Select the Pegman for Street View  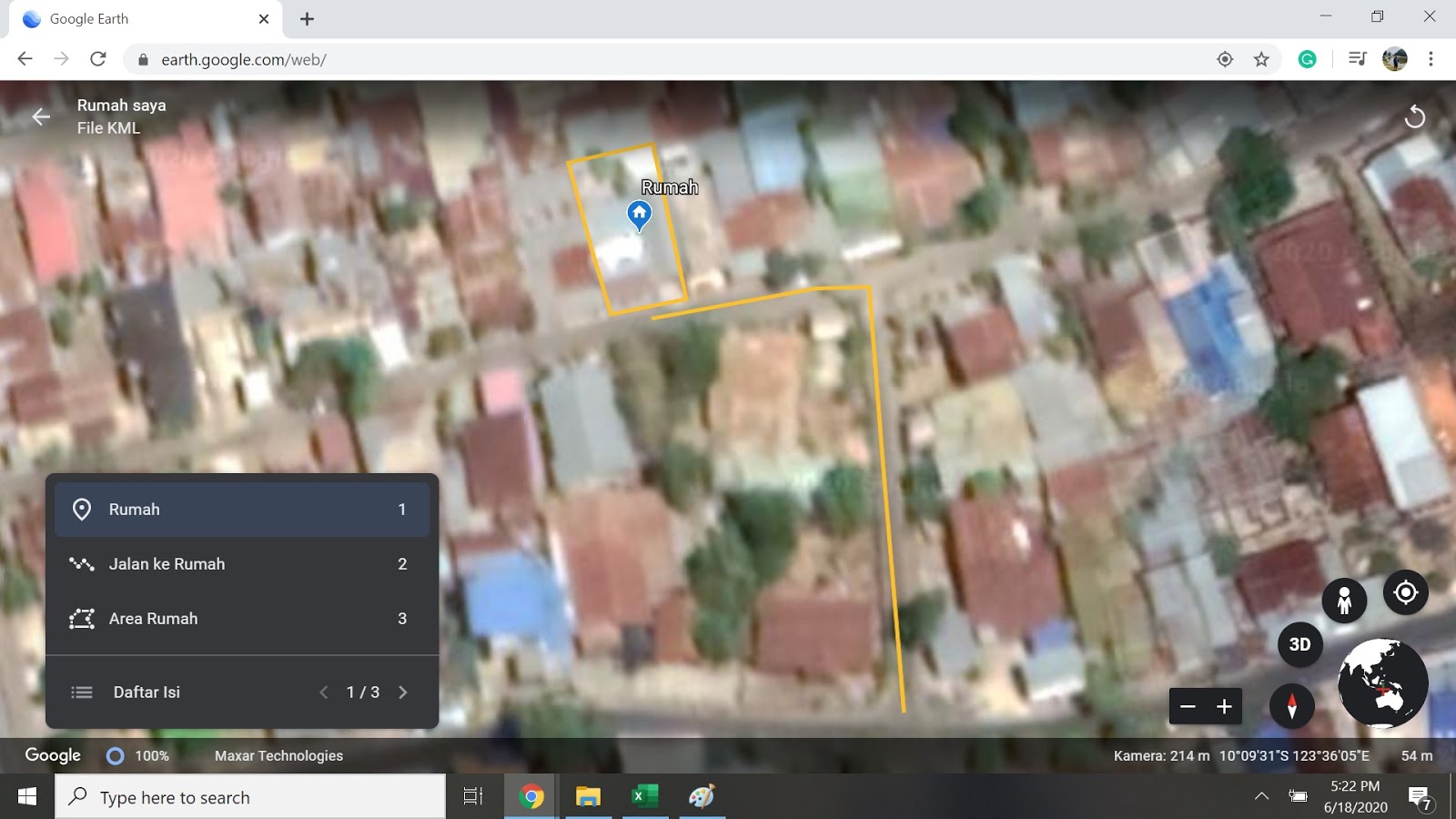(x=1344, y=600)
